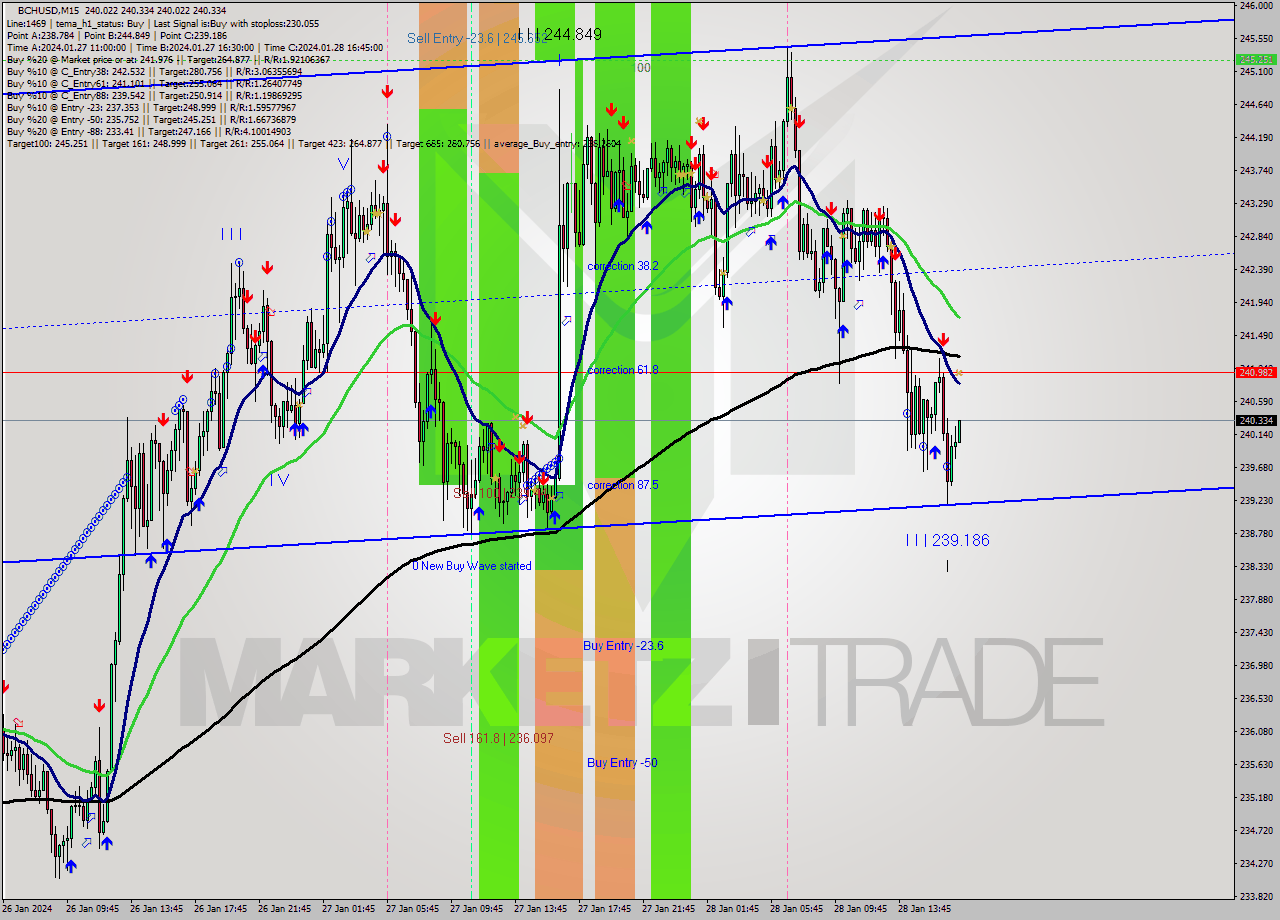This screenshot has width=1280, height=920.
Task: Click the 236.080 price axis label
Action: click(x=1256, y=731)
